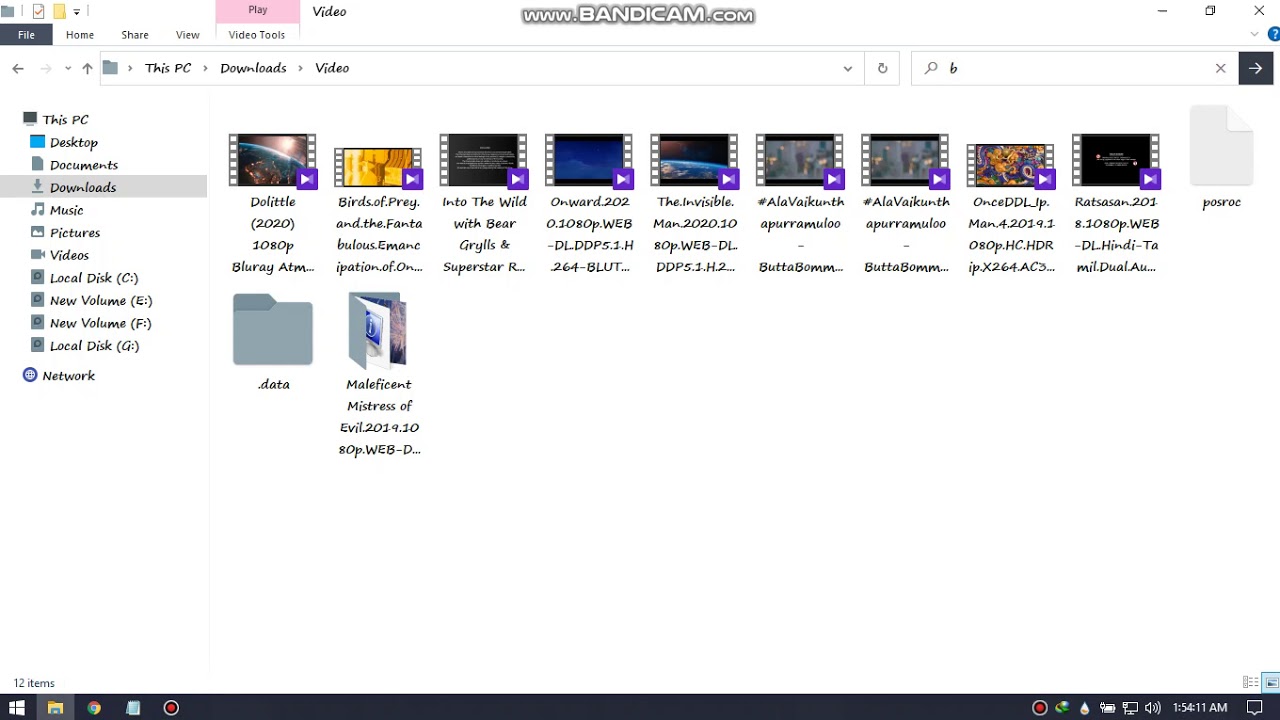Select Downloads in the navigation pane
1280x720 pixels.
tap(83, 187)
